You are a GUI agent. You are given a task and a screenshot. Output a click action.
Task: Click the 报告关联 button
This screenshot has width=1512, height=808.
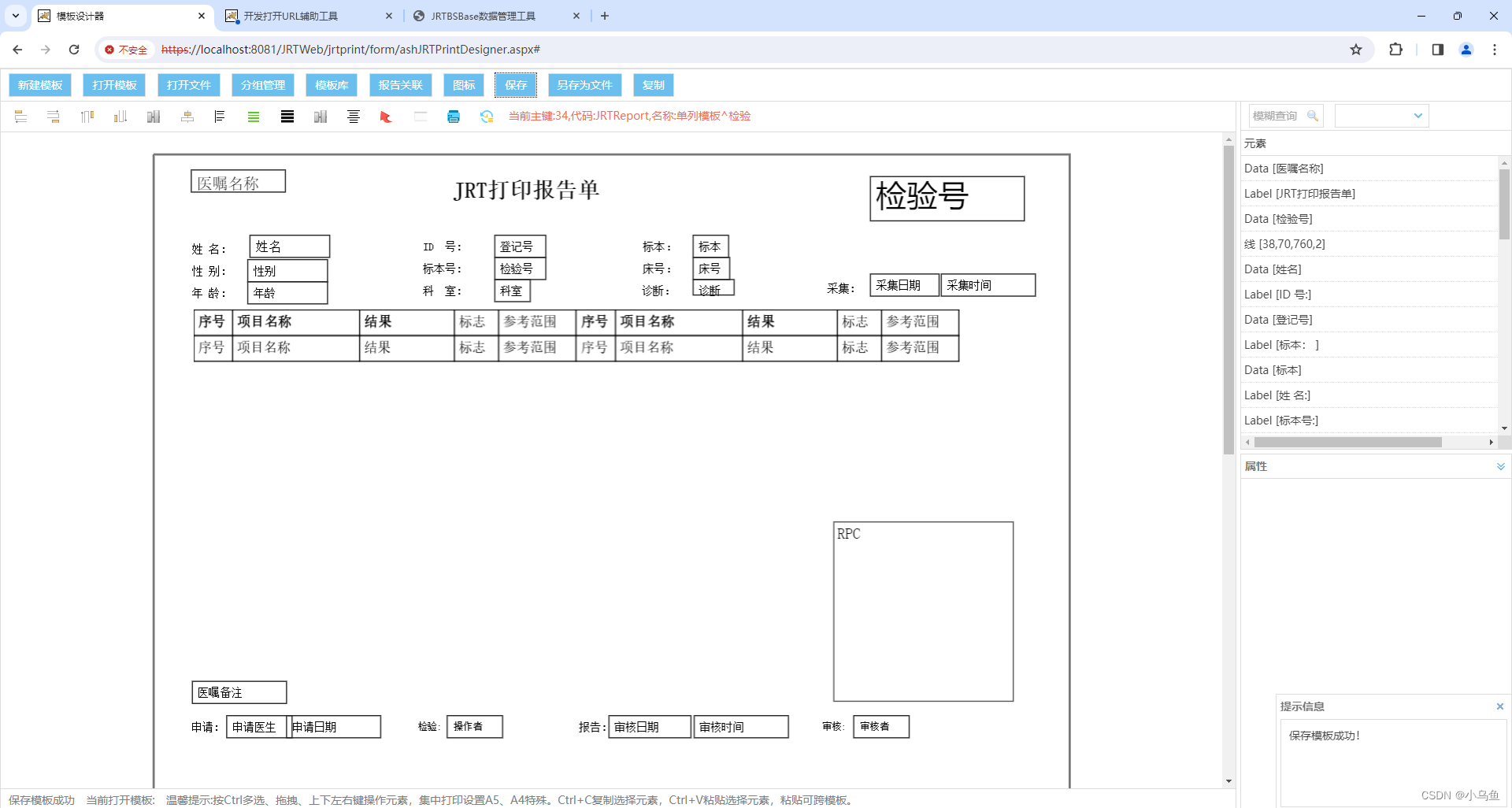(x=400, y=85)
